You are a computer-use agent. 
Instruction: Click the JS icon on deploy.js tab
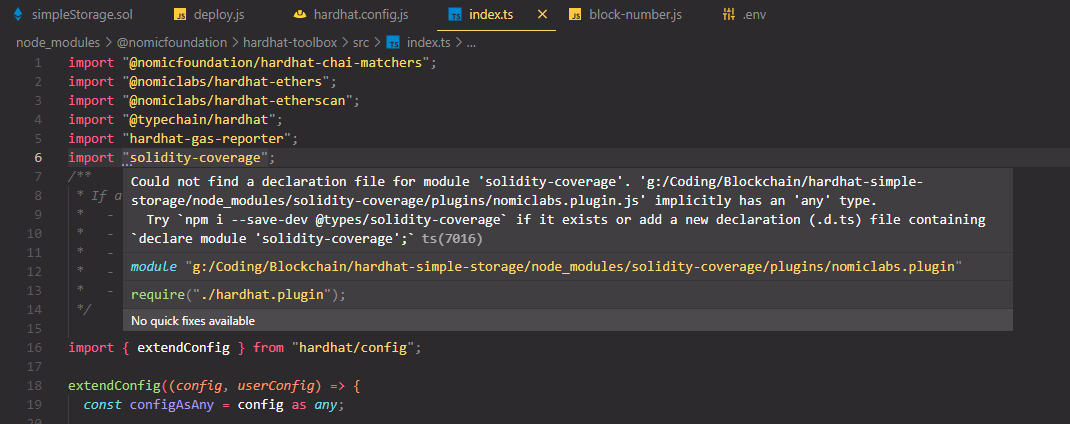(180, 14)
